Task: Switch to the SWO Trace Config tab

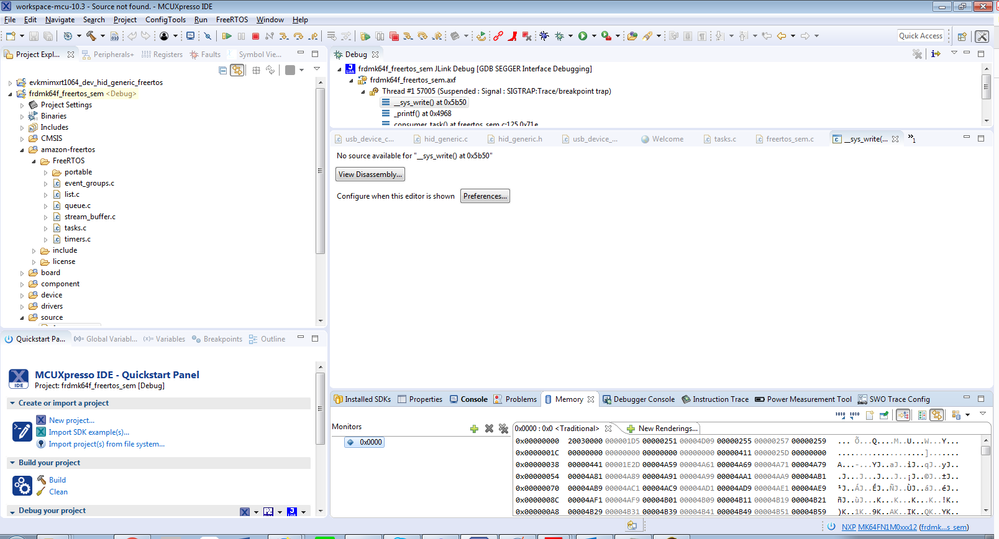Action: pos(894,399)
